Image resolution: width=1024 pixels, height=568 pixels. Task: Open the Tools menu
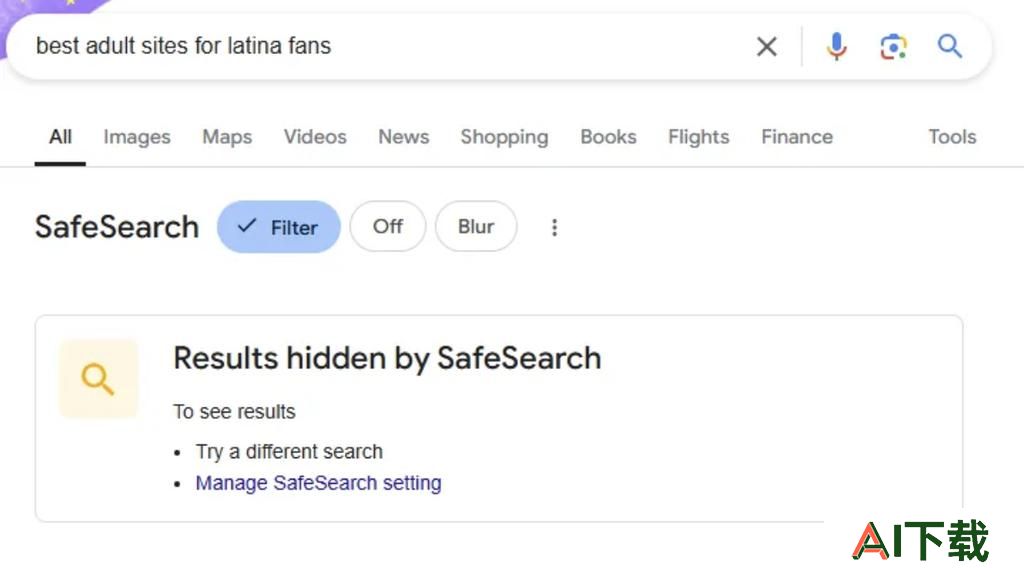click(x=952, y=136)
